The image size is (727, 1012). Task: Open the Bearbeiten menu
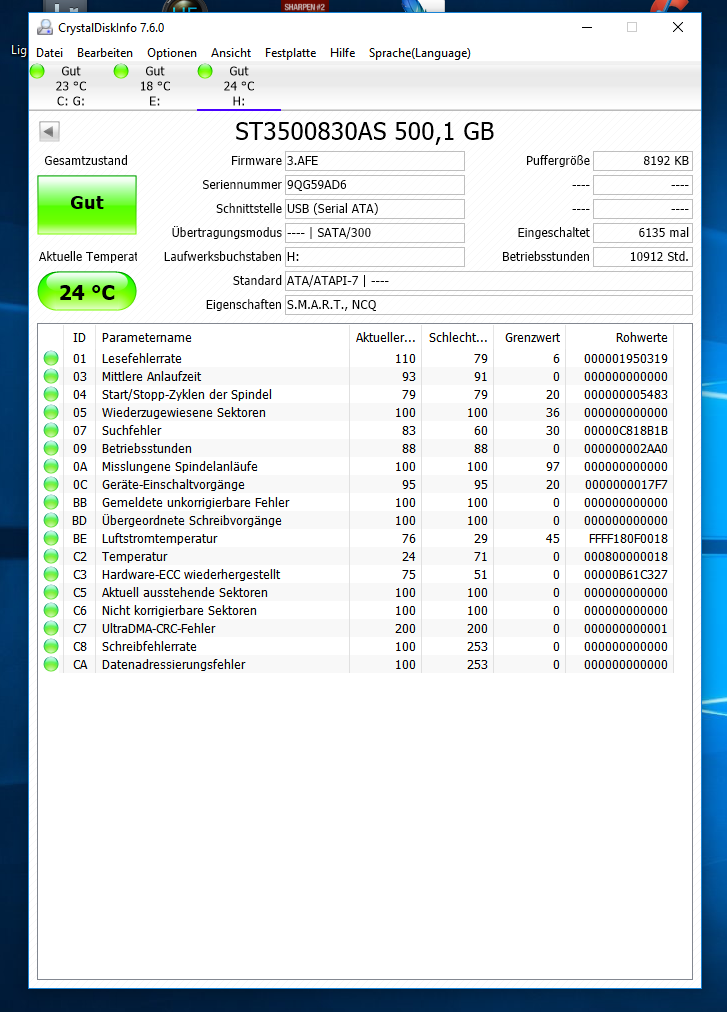pos(105,53)
